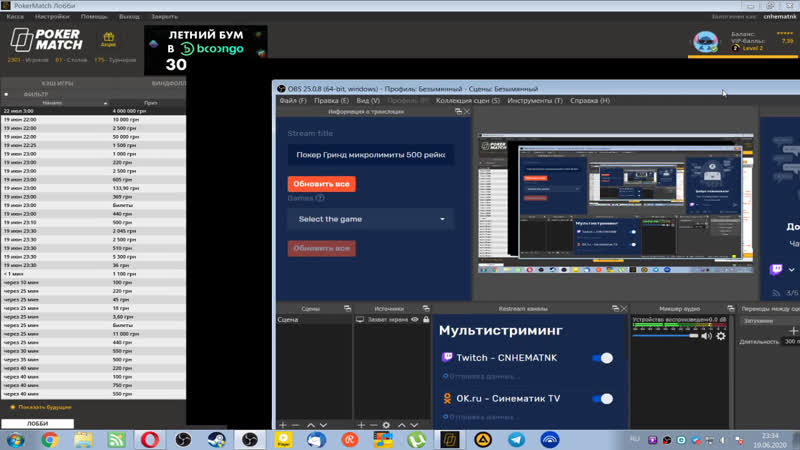The width and height of the screenshot is (800, 450).
Task: Click the lower dimmed Обновить все button
Action: [321, 248]
